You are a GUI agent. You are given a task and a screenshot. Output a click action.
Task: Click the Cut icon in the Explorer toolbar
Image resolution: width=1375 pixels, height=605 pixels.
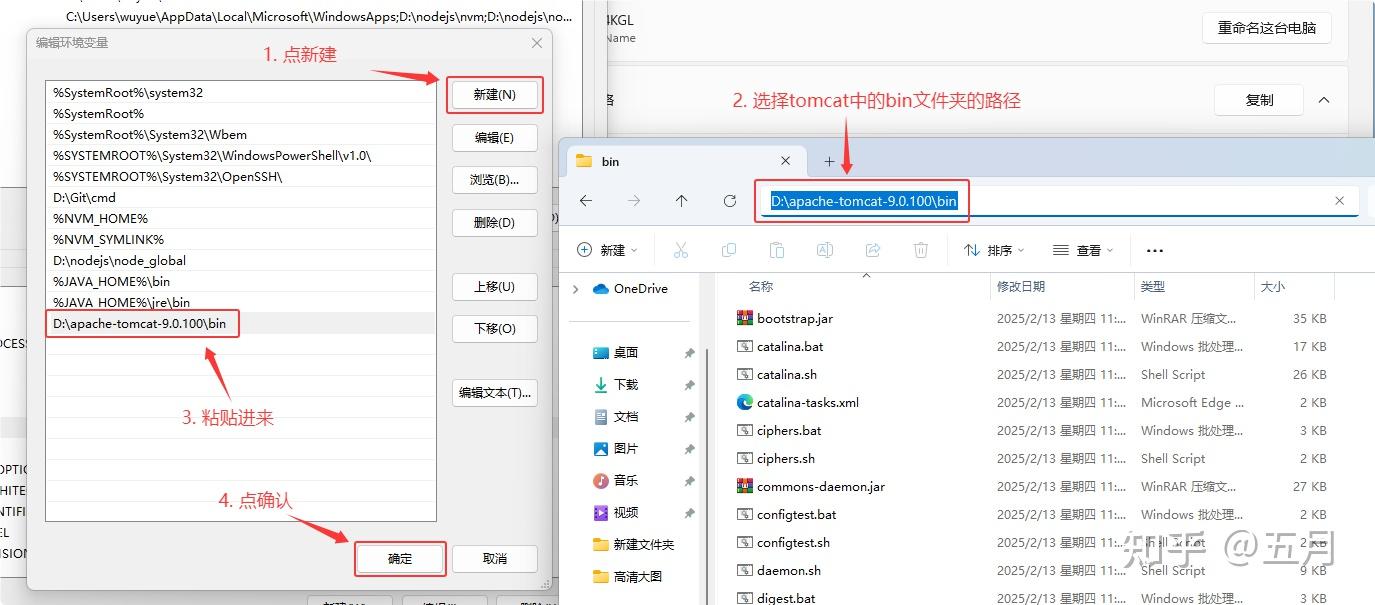(680, 250)
